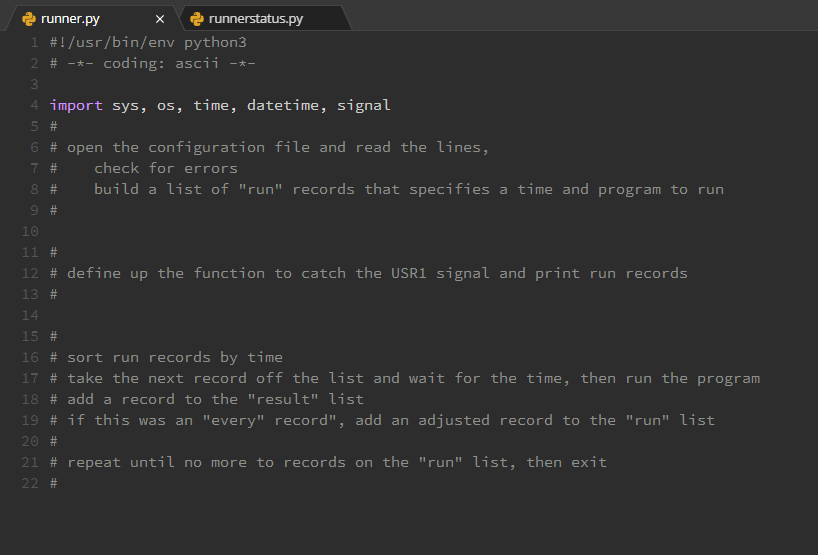Viewport: 818px width, 555px height.
Task: Select the runner.py tab label
Action: (x=70, y=19)
